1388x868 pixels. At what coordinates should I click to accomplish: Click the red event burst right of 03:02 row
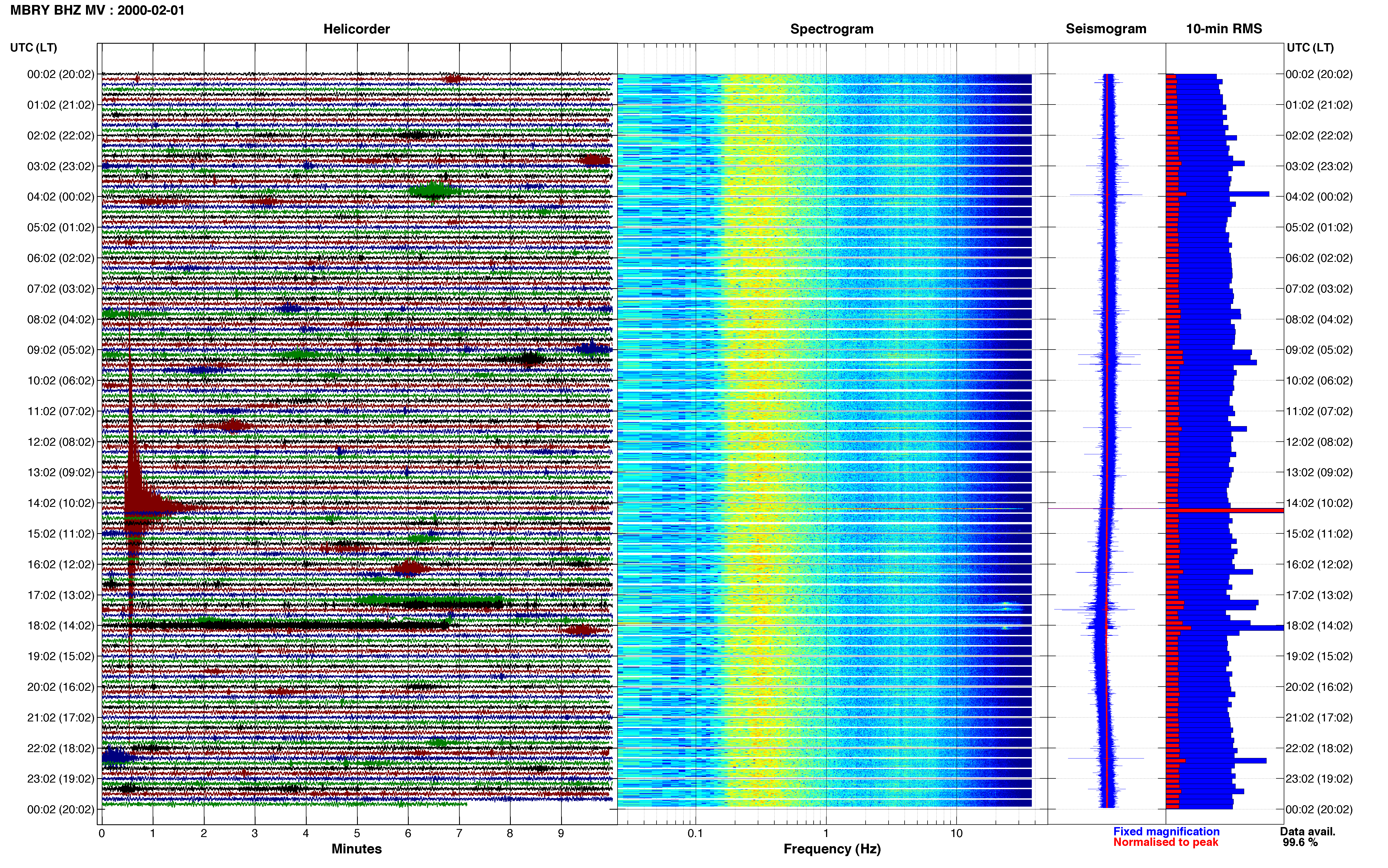594,160
